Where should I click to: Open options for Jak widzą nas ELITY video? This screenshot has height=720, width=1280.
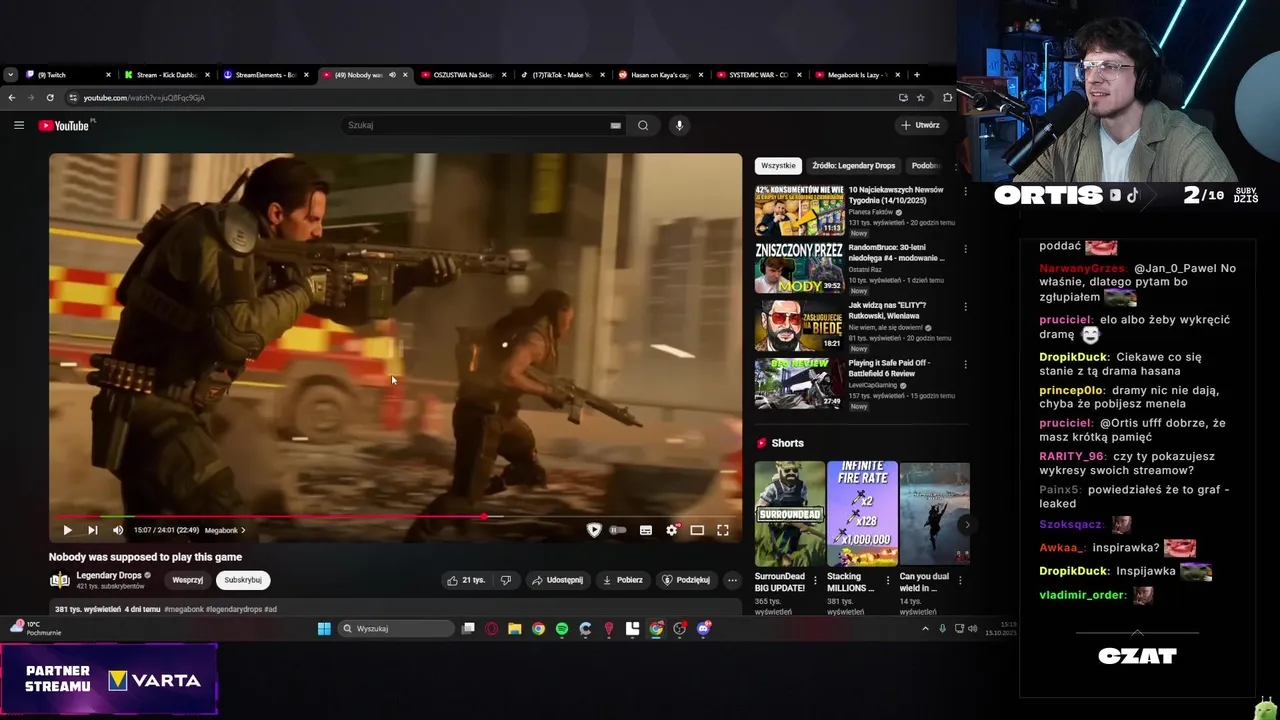pyautogui.click(x=965, y=307)
